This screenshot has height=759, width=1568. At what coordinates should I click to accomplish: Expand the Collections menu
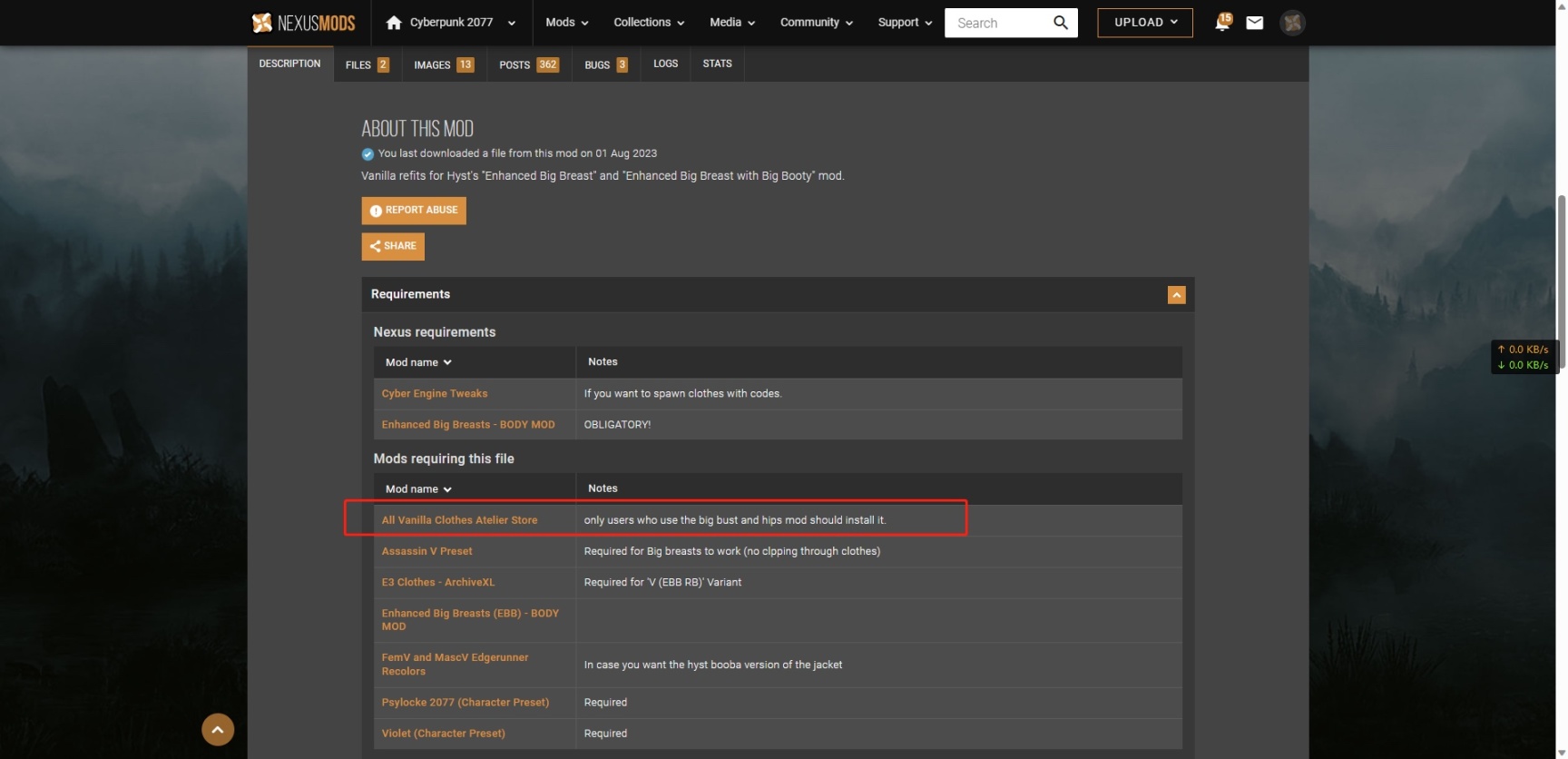click(649, 23)
